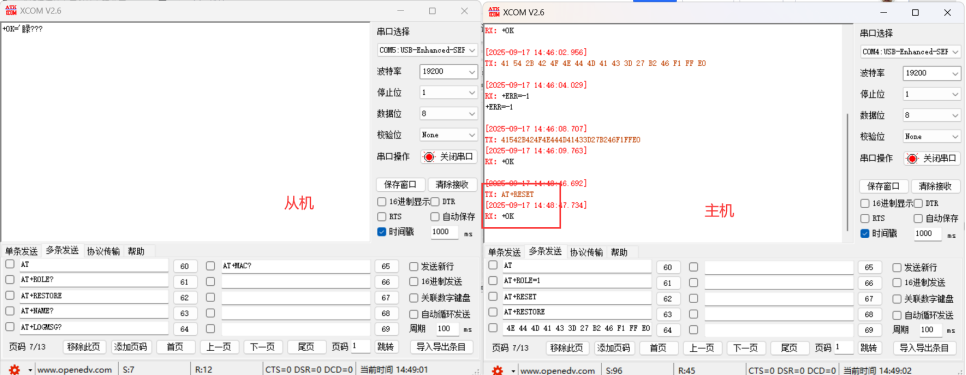This screenshot has width=966, height=375.
Task: Click the AT+LOGMSG? input field in COM5 window
Action: tap(93, 328)
